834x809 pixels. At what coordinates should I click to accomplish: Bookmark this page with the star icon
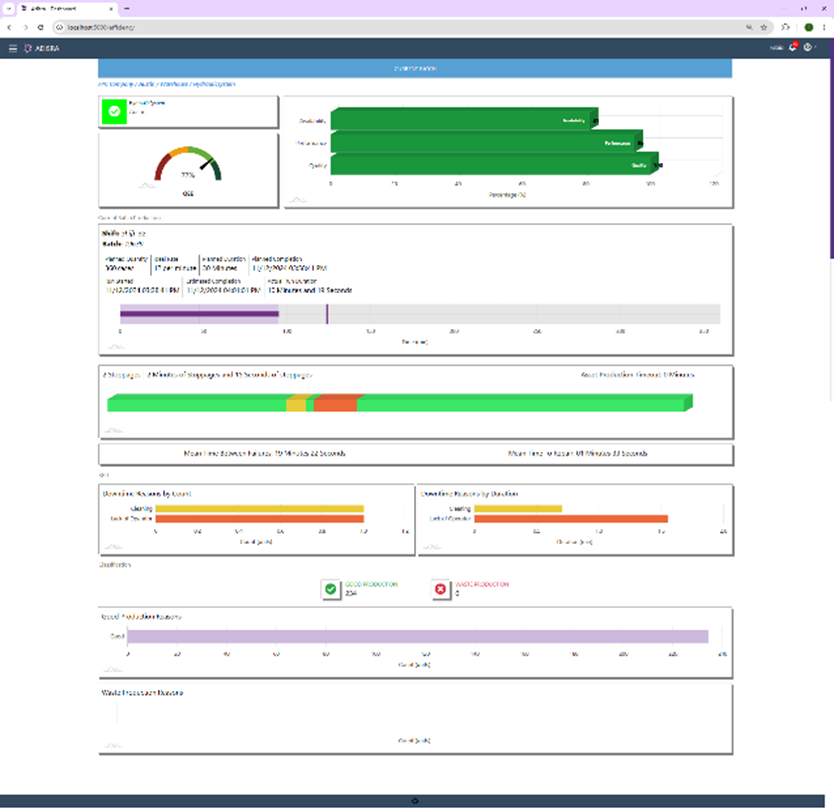(764, 27)
